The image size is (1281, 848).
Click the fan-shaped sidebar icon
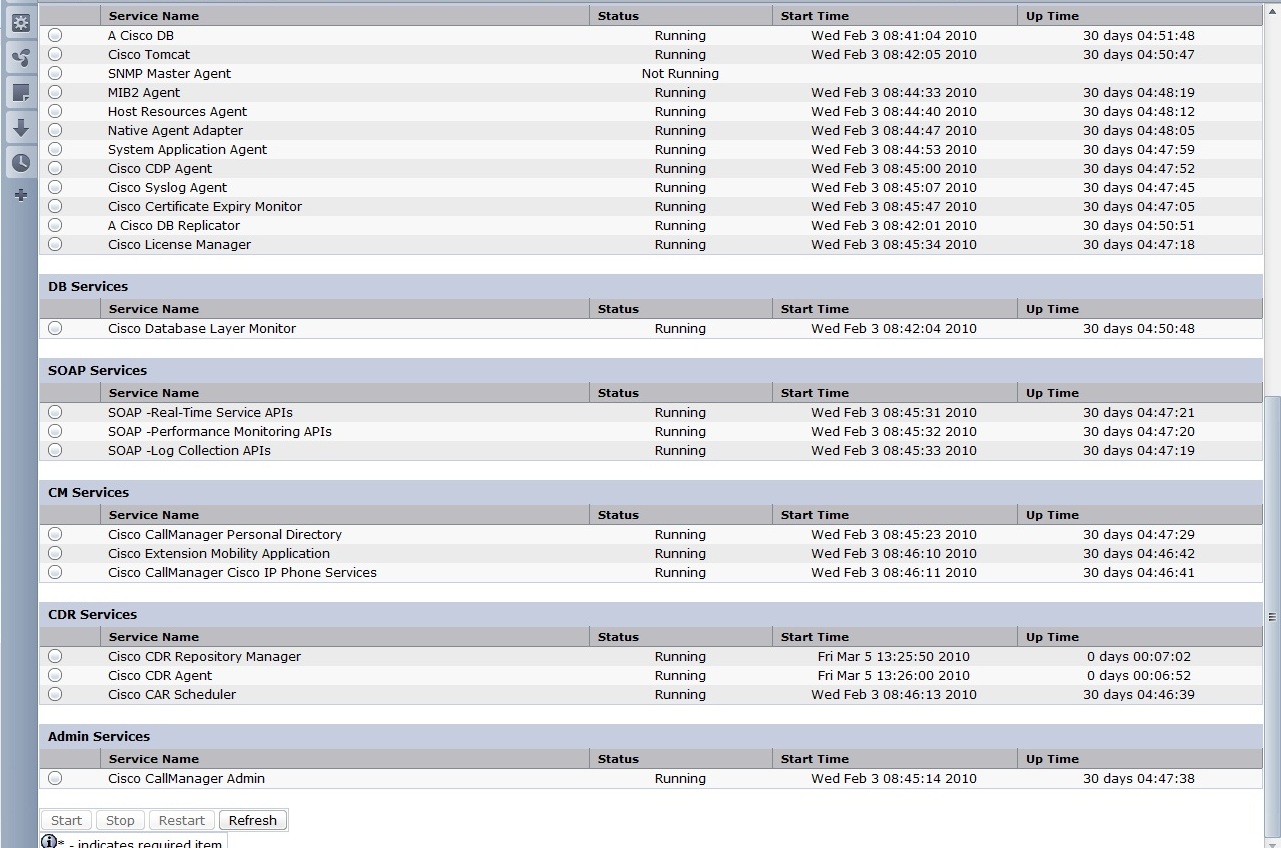20,57
